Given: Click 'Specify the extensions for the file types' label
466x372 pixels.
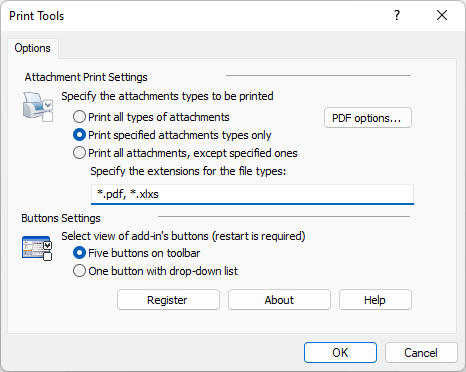Looking at the screenshot, I should click(x=188, y=171).
